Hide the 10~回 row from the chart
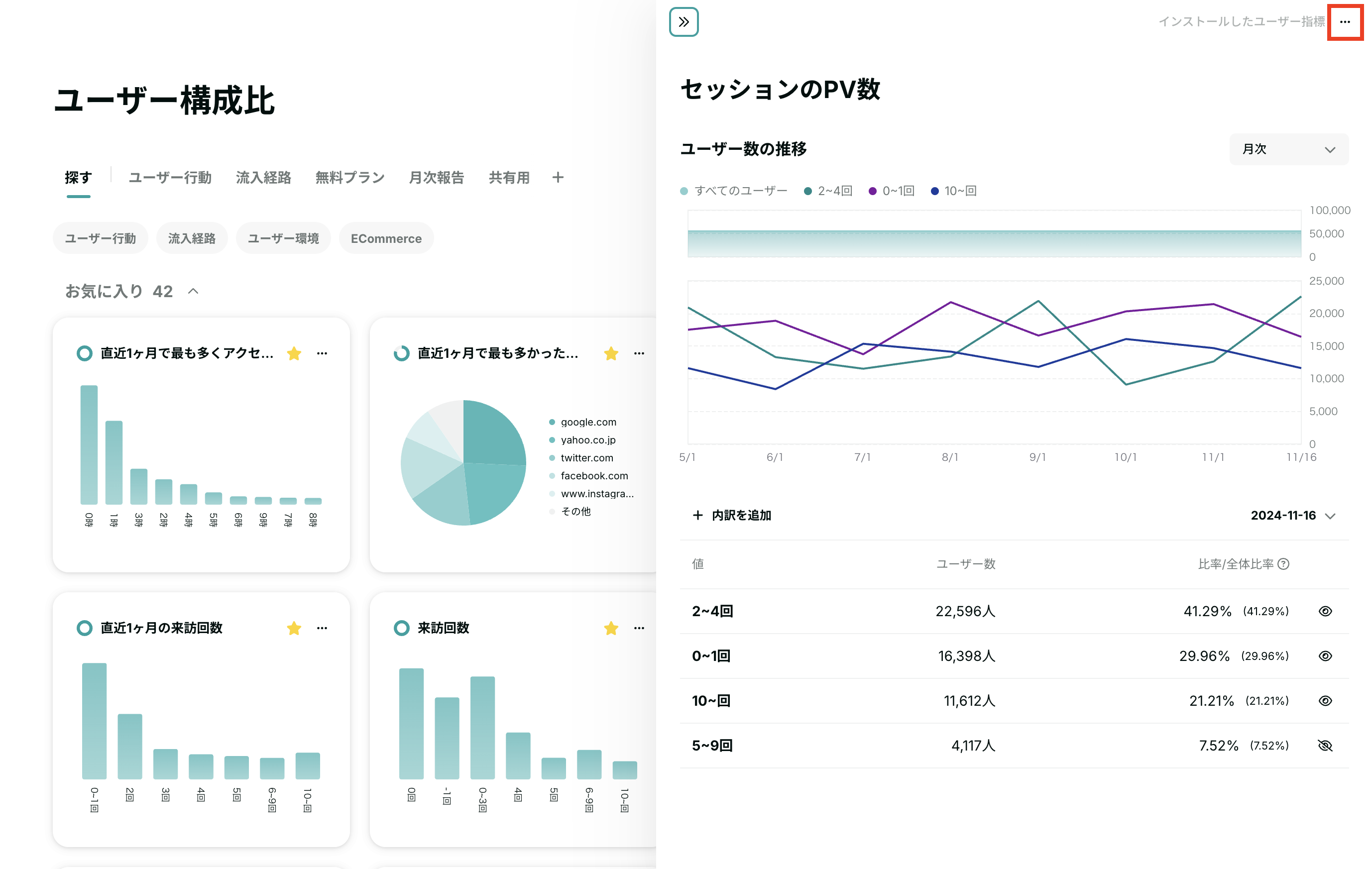The width and height of the screenshot is (1372, 869). (1325, 700)
